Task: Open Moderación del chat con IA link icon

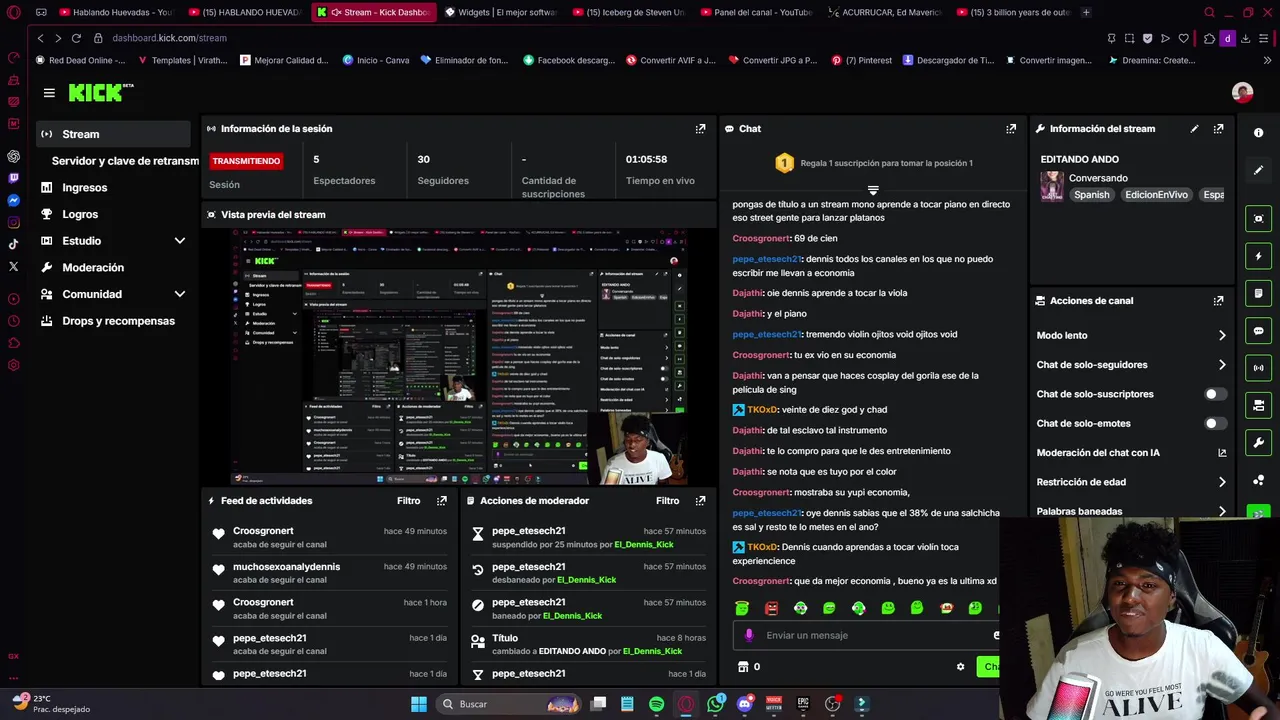Action: click(1222, 453)
